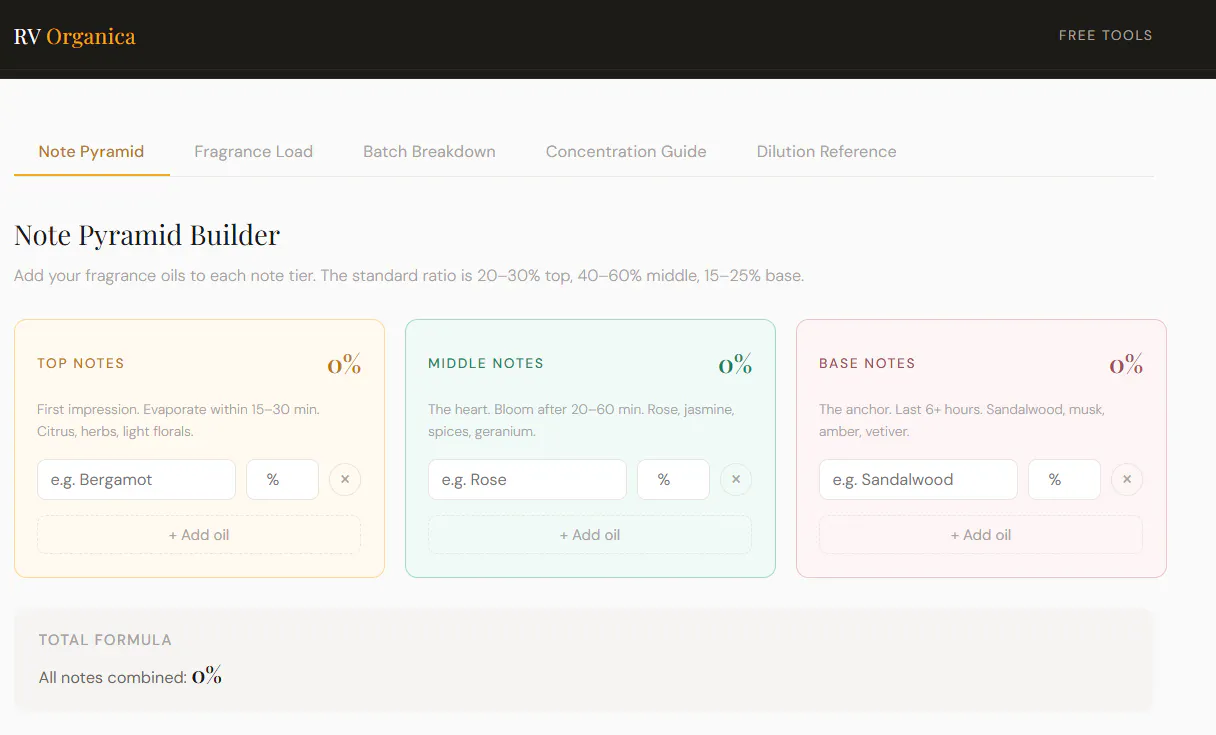Screen dimensions: 1216x735
Task: Remove the Rose oil row
Action: (x=736, y=480)
